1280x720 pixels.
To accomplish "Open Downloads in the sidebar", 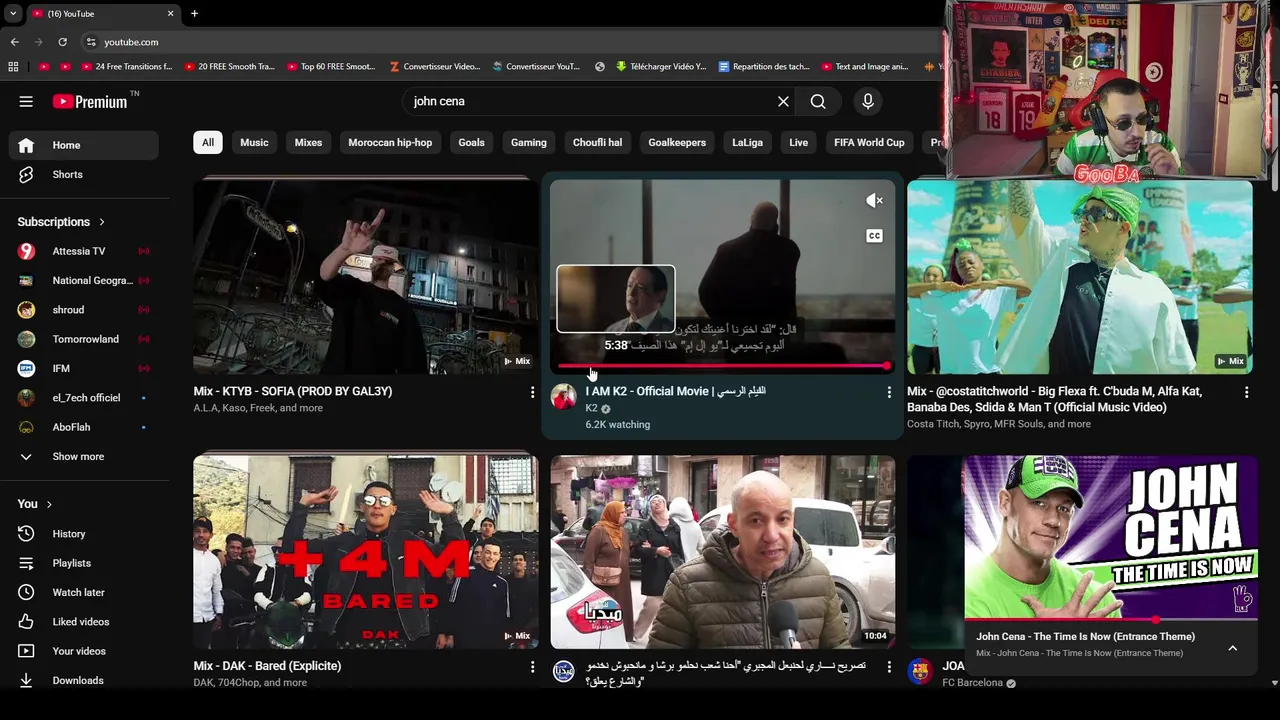I will coord(83,680).
